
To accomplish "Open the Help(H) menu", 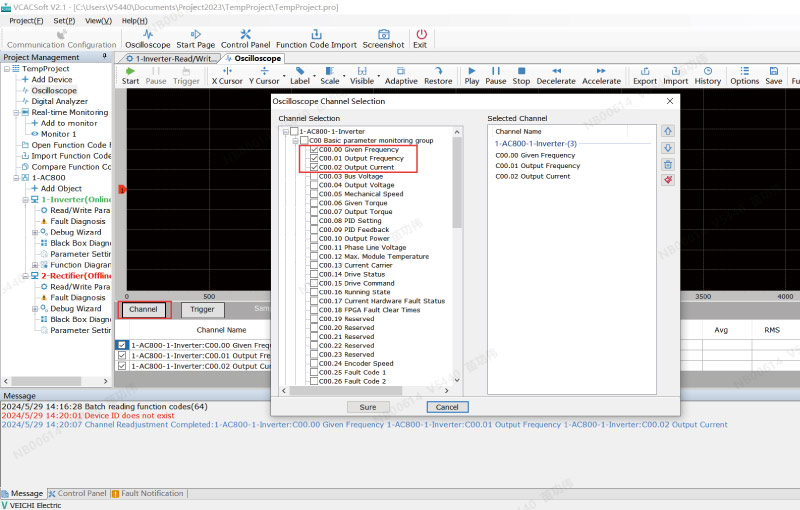I will click(135, 20).
